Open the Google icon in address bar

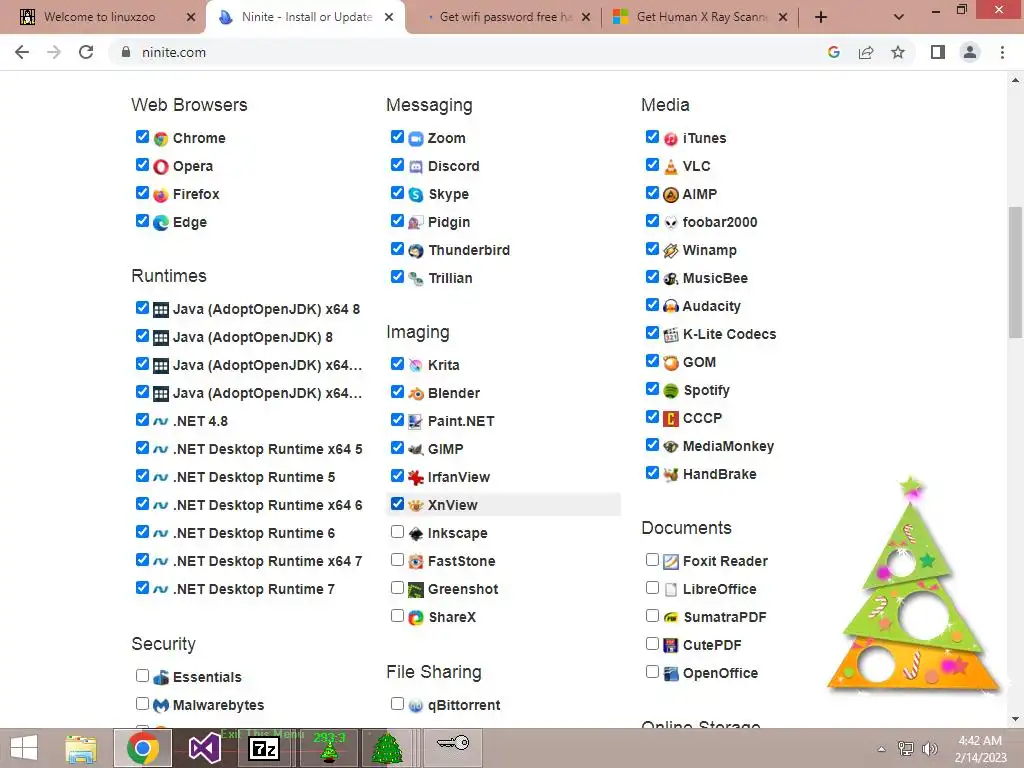click(x=834, y=52)
